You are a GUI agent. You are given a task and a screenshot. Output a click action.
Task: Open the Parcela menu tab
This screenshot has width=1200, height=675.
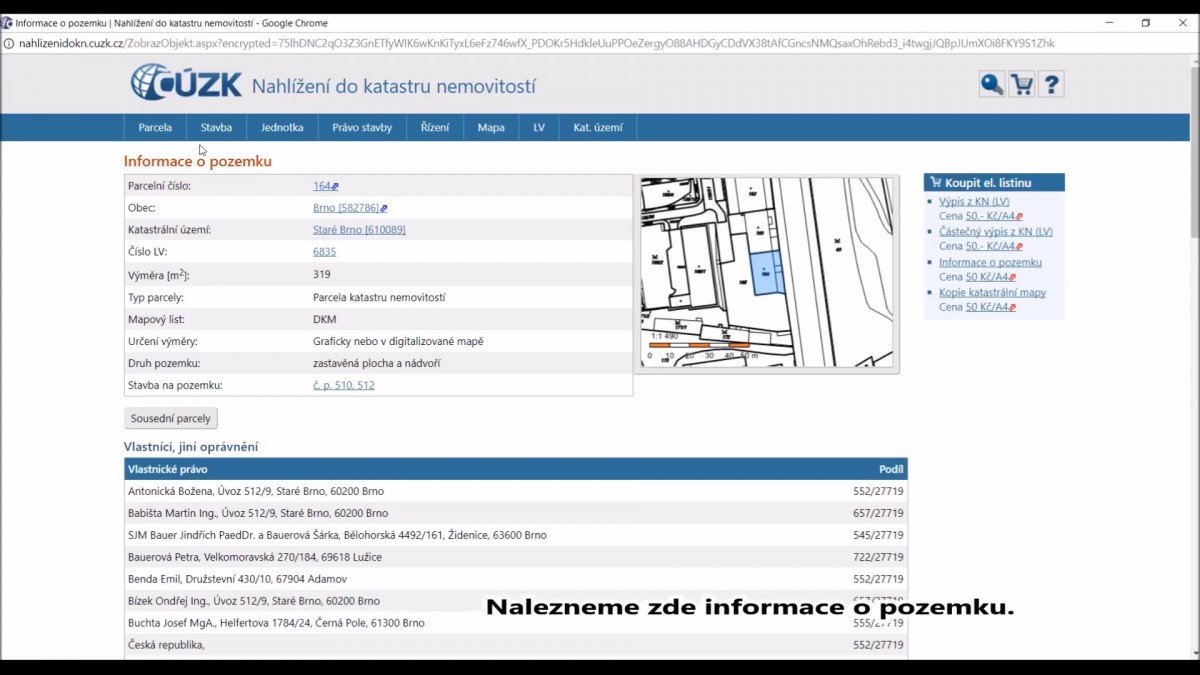(x=155, y=127)
